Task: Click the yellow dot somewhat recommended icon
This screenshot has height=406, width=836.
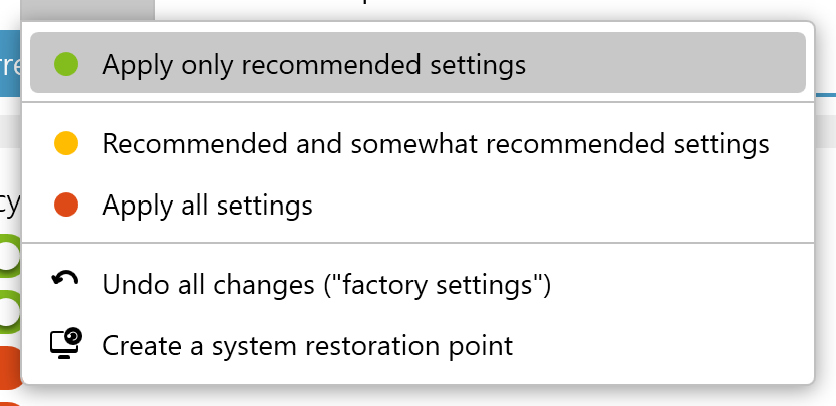Action: (x=65, y=144)
